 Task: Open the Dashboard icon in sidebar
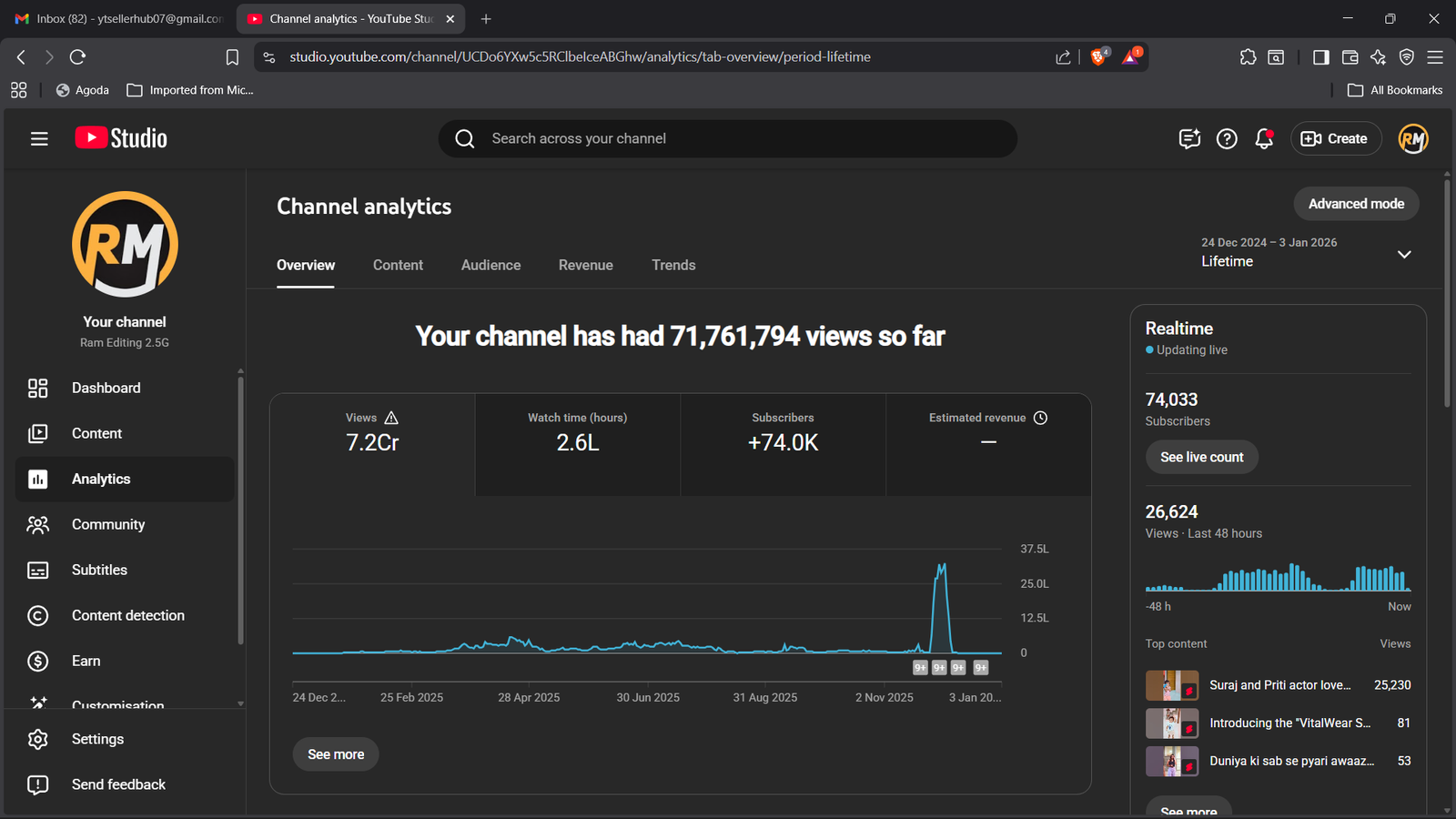click(37, 389)
